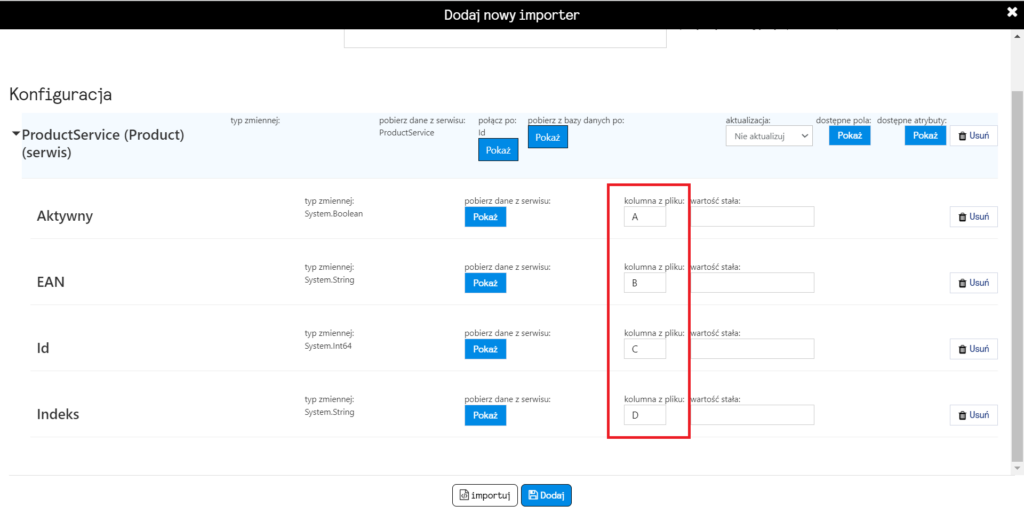Remove the Indeks row via its trash icon

coord(974,415)
